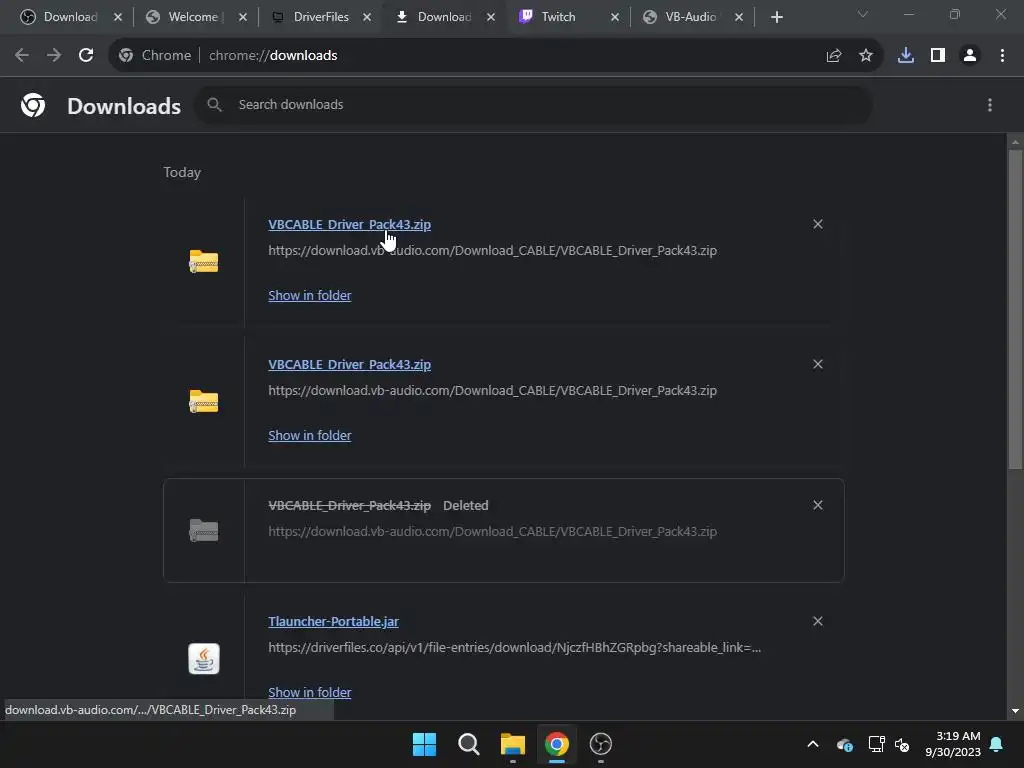This screenshot has height=768, width=1024.
Task: Show second VBCABLE zip in folder
Action: (x=310, y=435)
